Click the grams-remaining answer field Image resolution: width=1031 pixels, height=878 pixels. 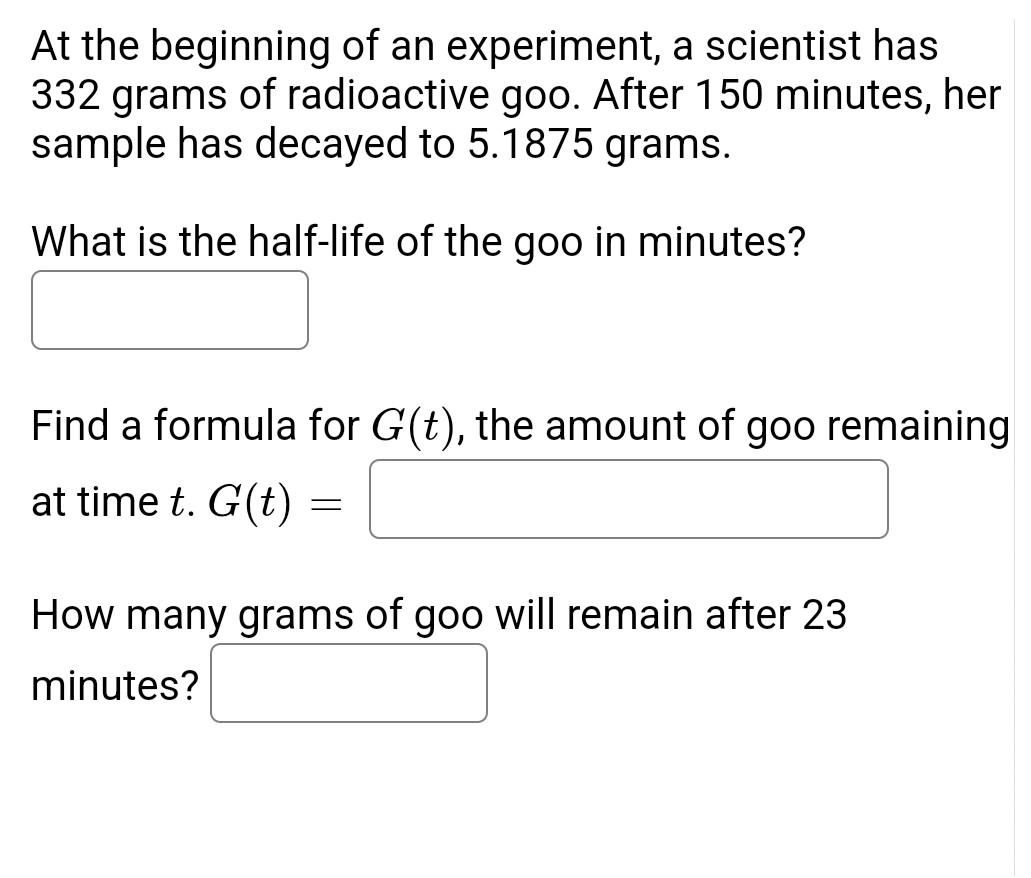click(x=348, y=682)
